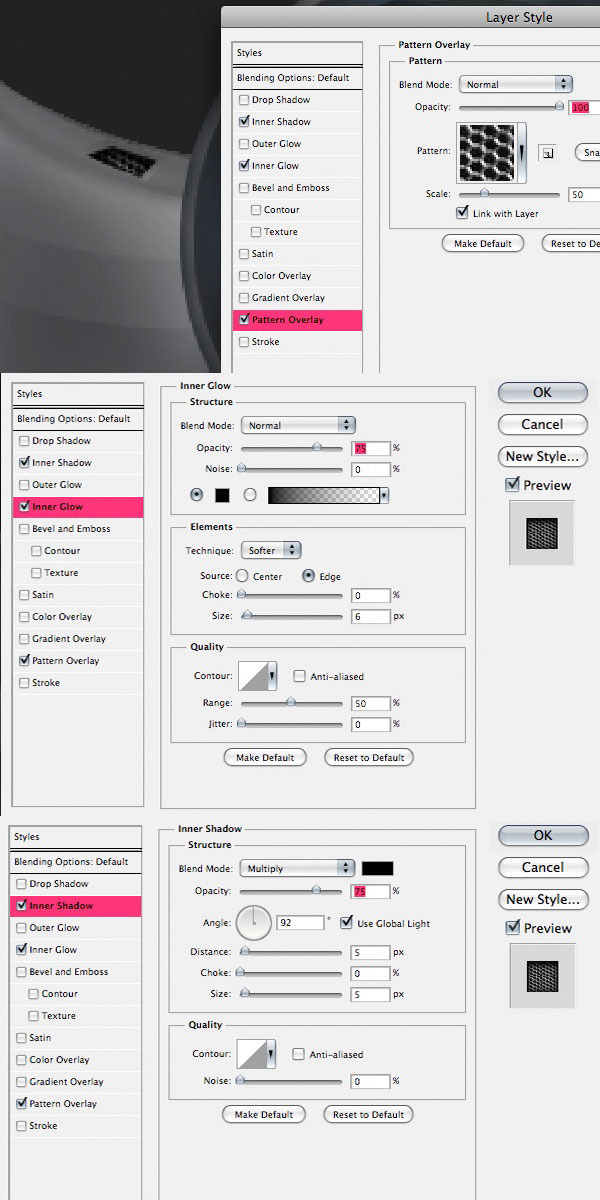
Task: Expand the Contour picker arrow in Inner Shadow
Action: pos(271,1054)
